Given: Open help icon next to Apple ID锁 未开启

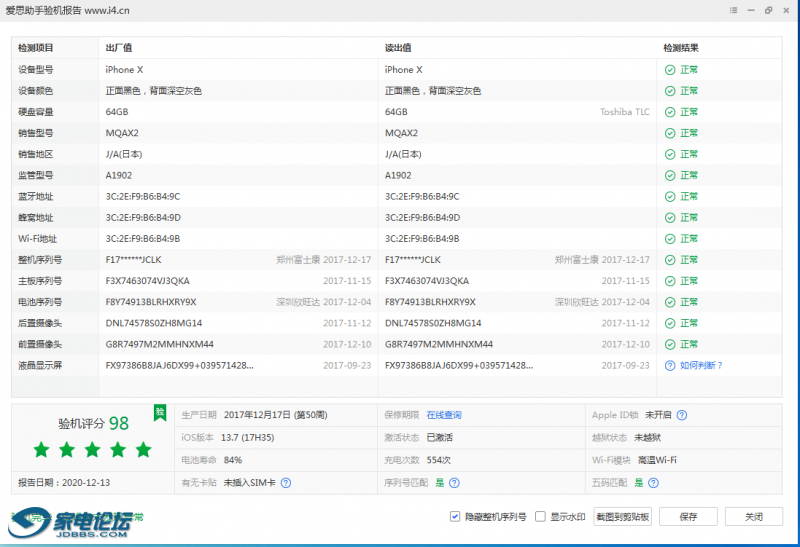Looking at the screenshot, I should pos(682,415).
